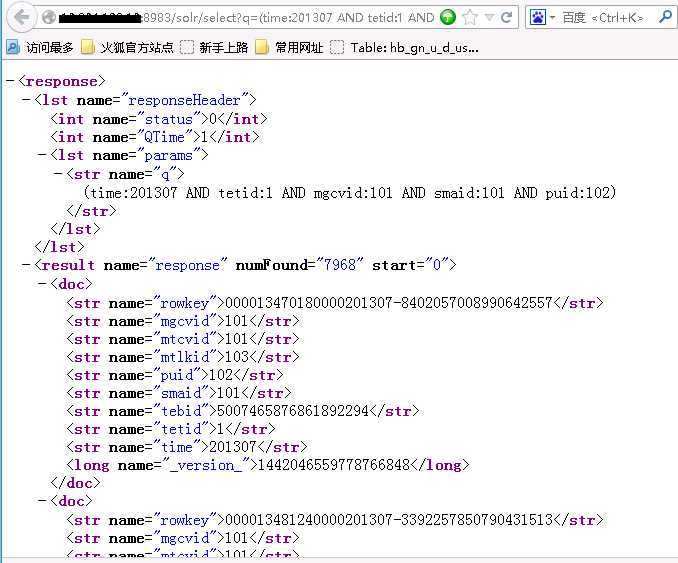The width and height of the screenshot is (678, 563).
Task: Click the second doc's mgcvid 101 line
Action: (x=183, y=537)
